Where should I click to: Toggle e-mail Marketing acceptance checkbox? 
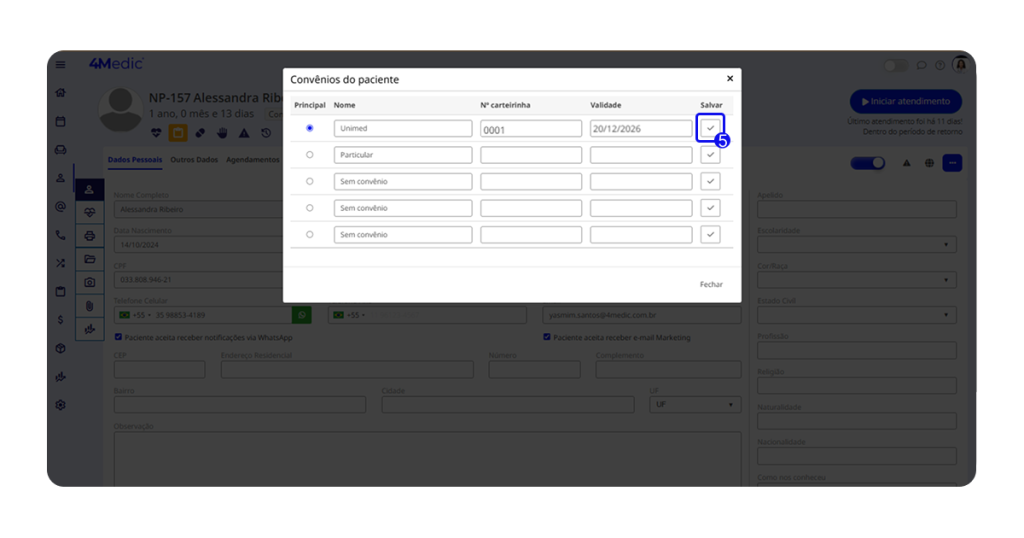coord(547,337)
